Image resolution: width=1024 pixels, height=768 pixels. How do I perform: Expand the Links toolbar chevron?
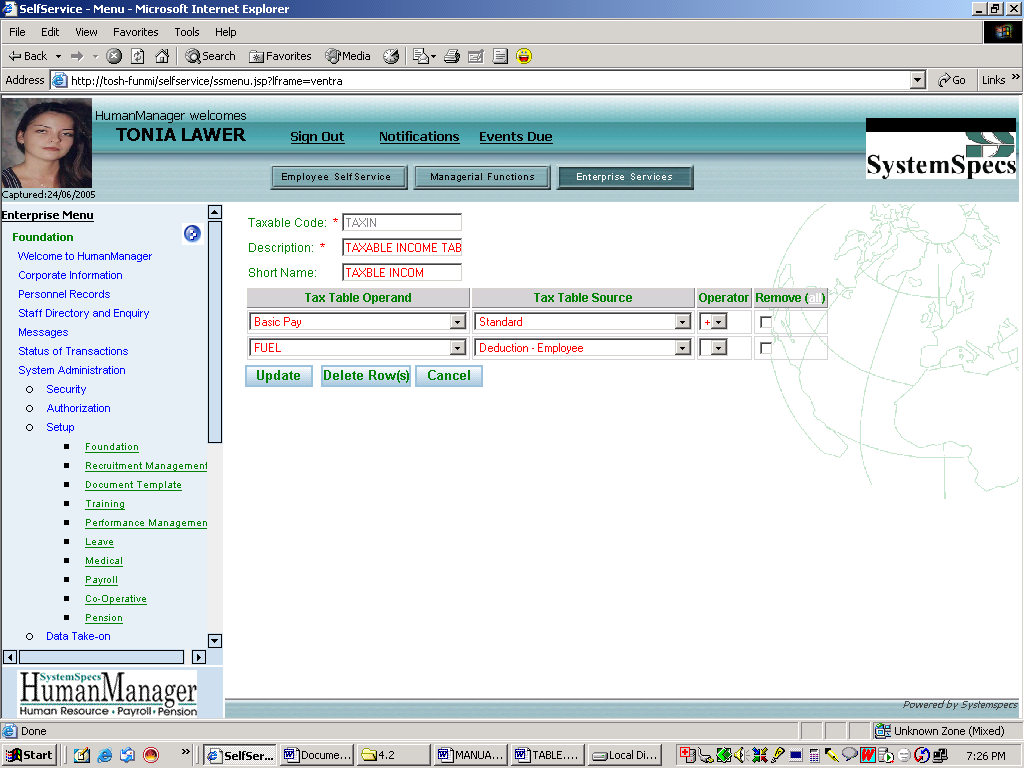(x=1016, y=77)
